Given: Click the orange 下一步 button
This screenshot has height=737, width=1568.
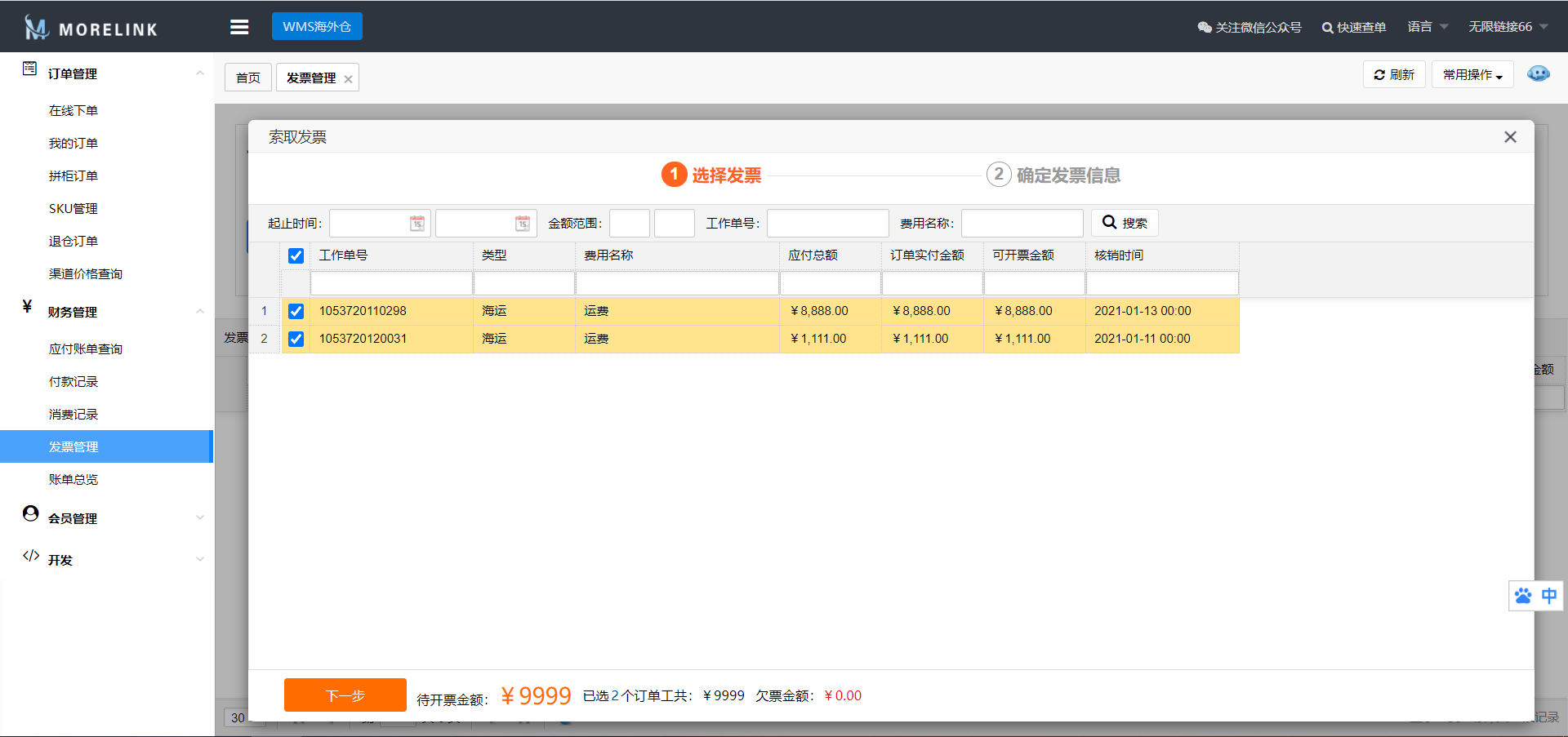Looking at the screenshot, I should pyautogui.click(x=345, y=695).
